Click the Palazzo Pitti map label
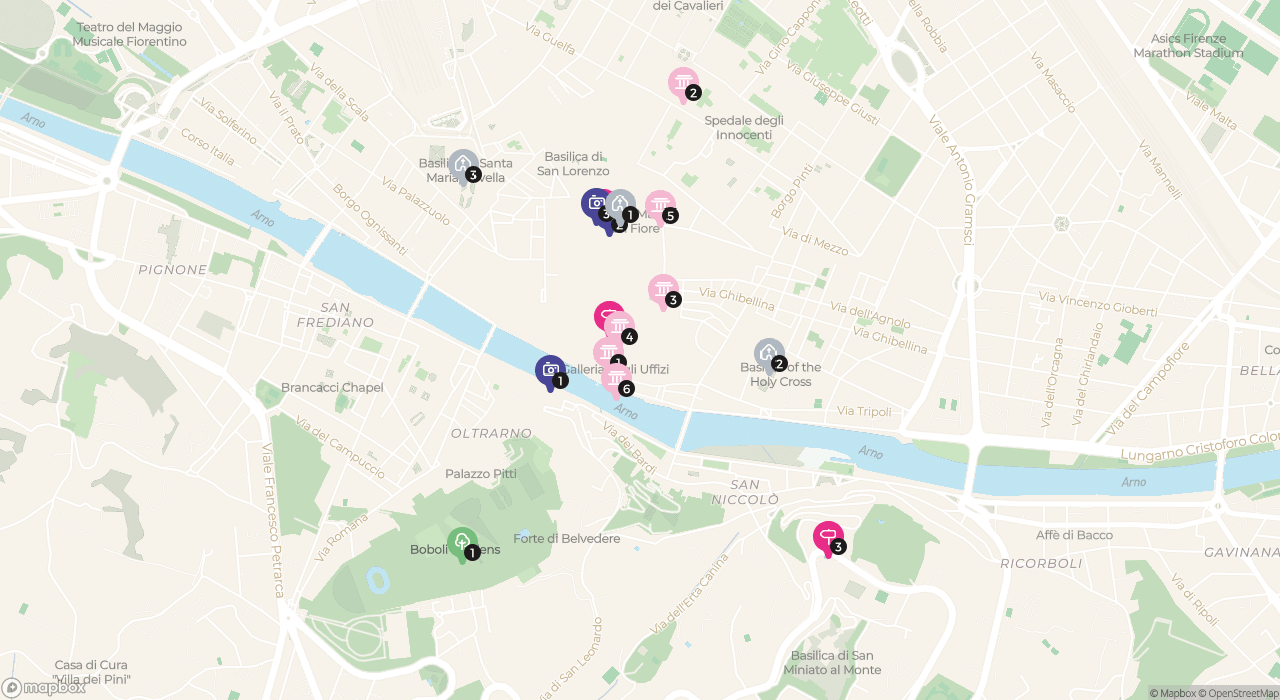1280x700 pixels. pyautogui.click(x=481, y=474)
